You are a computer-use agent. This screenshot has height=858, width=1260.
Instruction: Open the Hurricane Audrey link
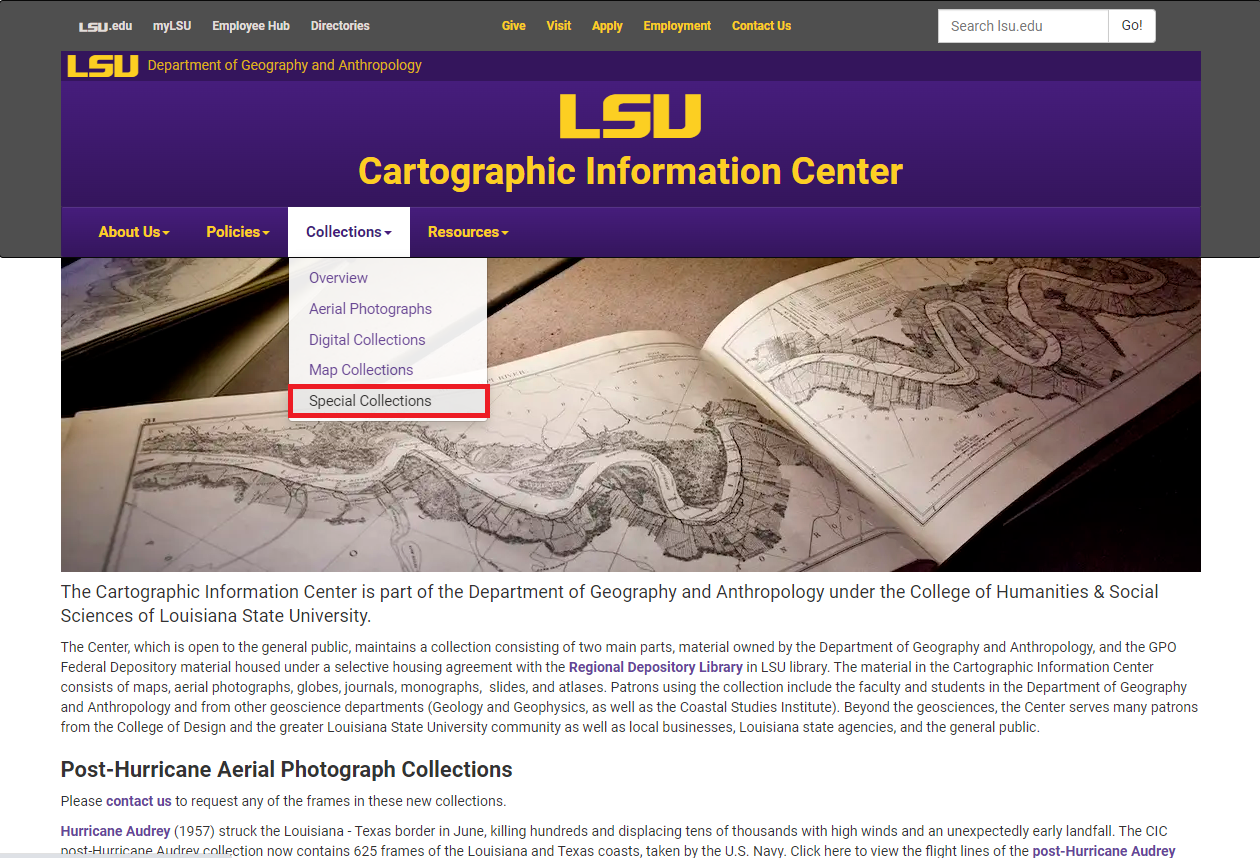point(116,831)
